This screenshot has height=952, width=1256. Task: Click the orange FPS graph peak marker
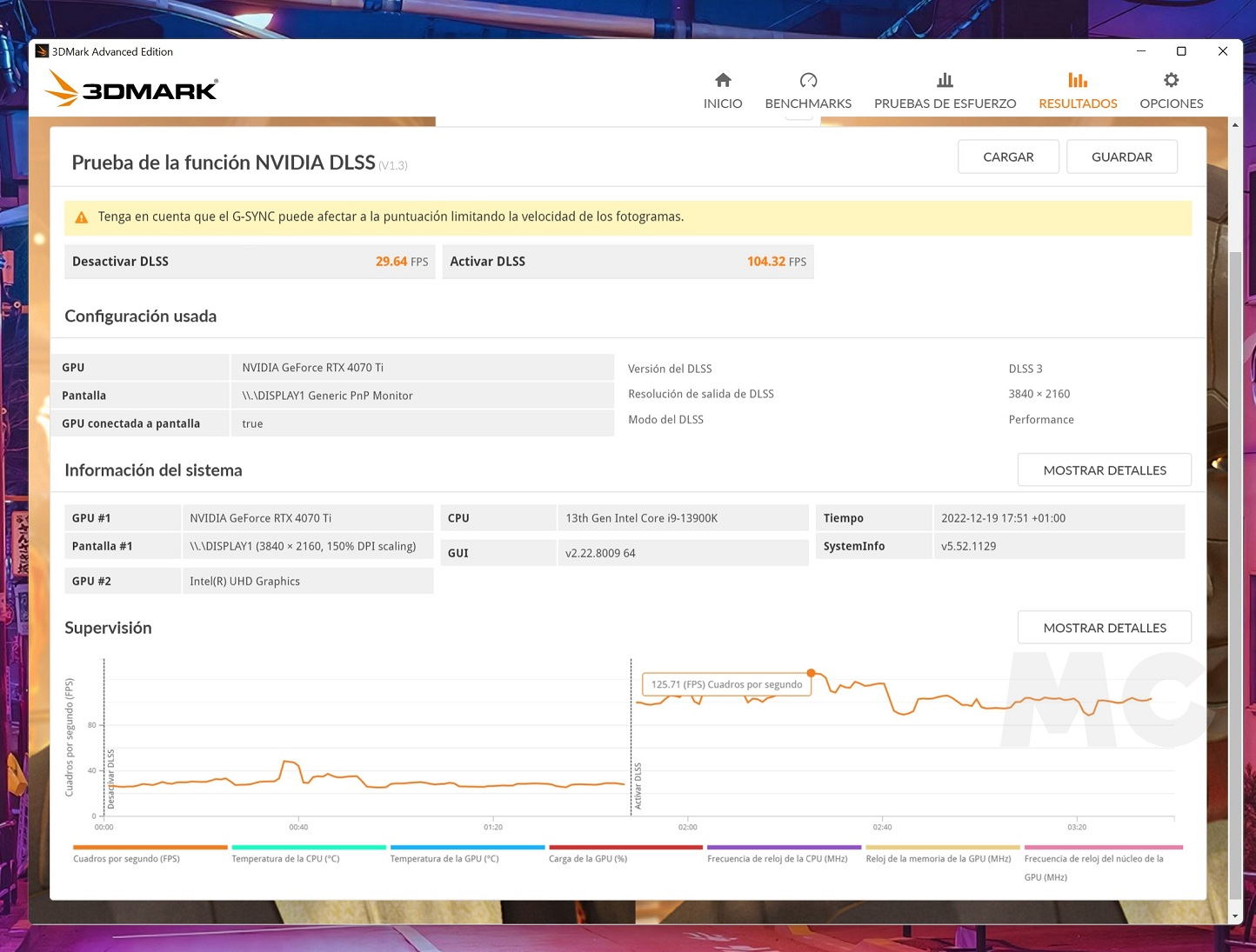[x=812, y=673]
